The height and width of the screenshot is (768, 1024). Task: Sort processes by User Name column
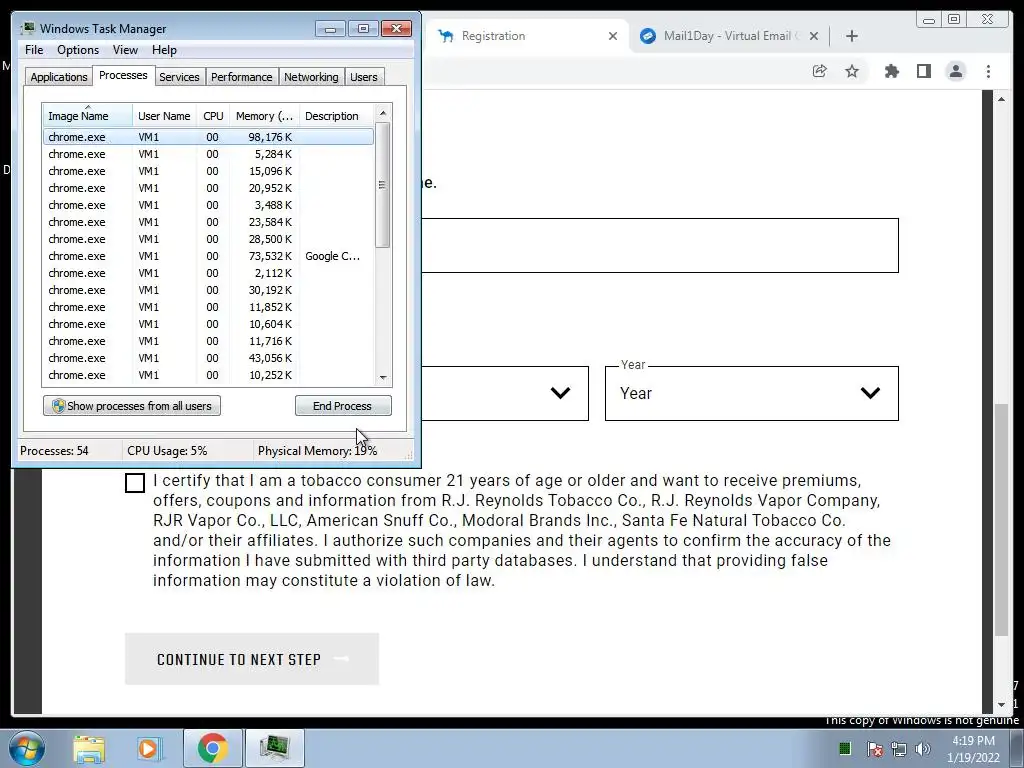point(164,116)
